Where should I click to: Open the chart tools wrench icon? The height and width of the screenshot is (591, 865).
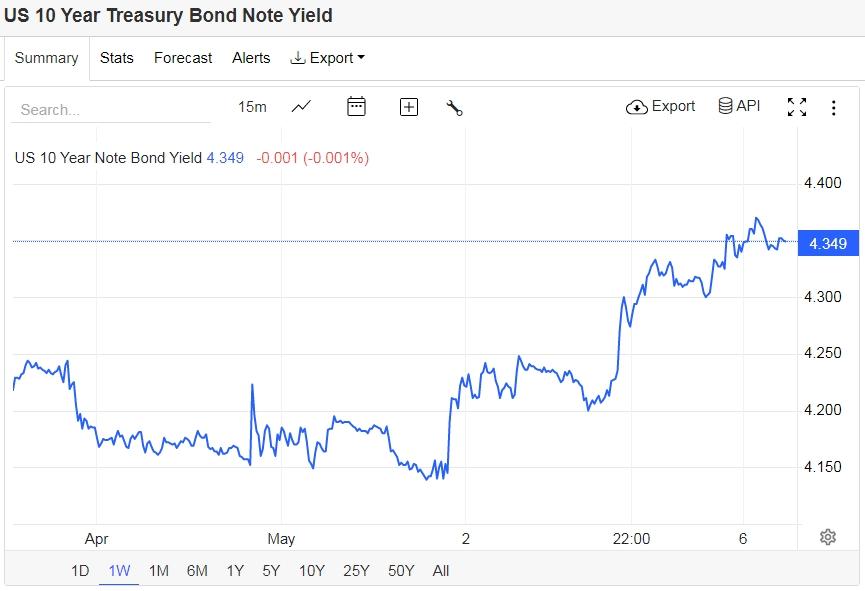coord(454,108)
